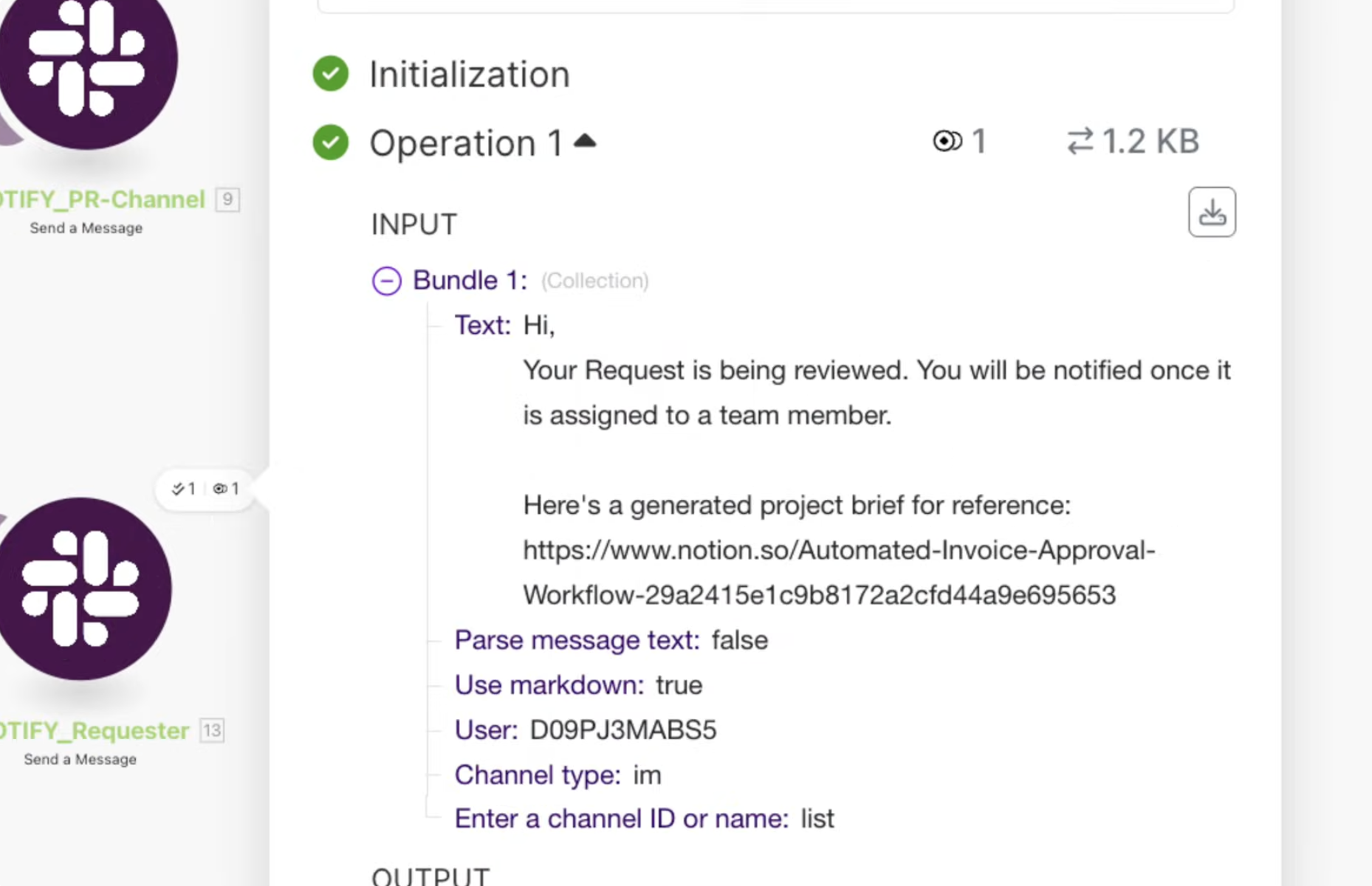The image size is (1372, 886).
Task: Click the green Operation 1 checkmark icon
Action: coord(331,142)
